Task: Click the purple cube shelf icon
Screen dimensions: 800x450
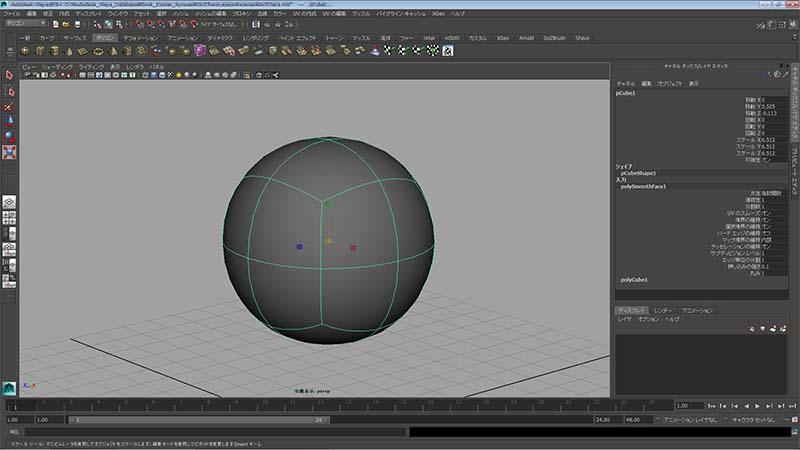Action: tap(199, 50)
